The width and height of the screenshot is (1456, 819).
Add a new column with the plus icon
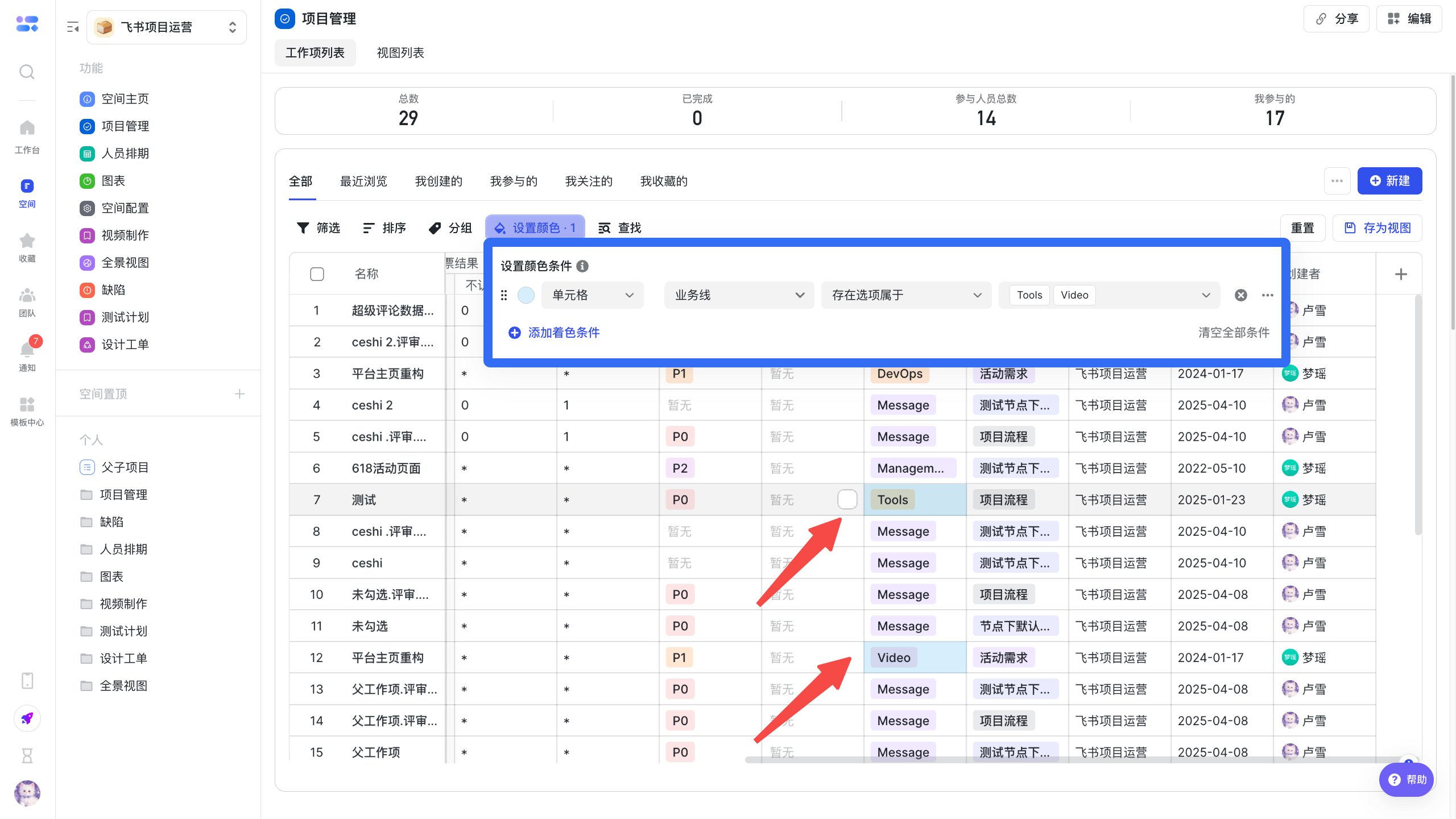[1401, 274]
